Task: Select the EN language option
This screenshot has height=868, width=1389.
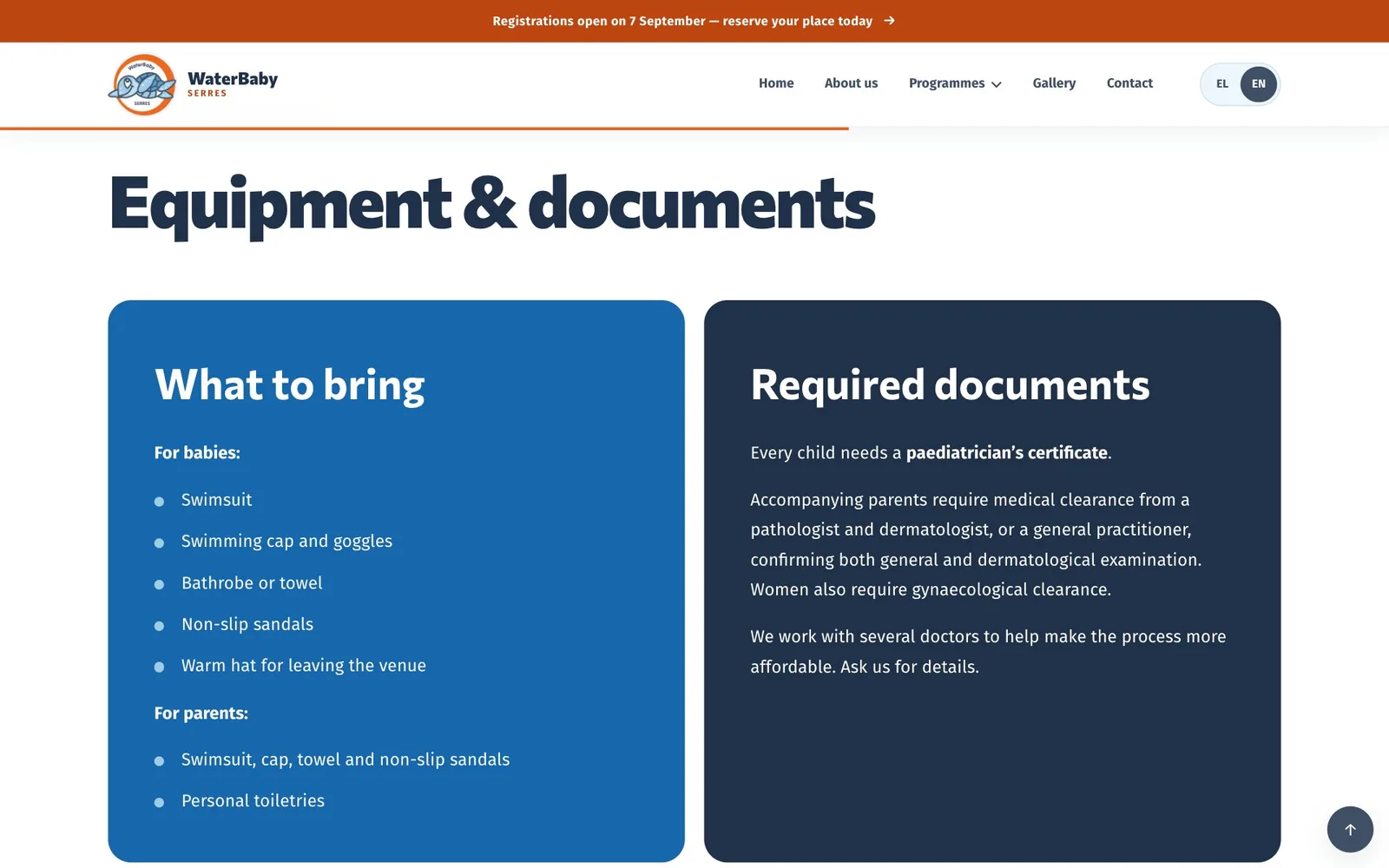Action: pos(1259,84)
